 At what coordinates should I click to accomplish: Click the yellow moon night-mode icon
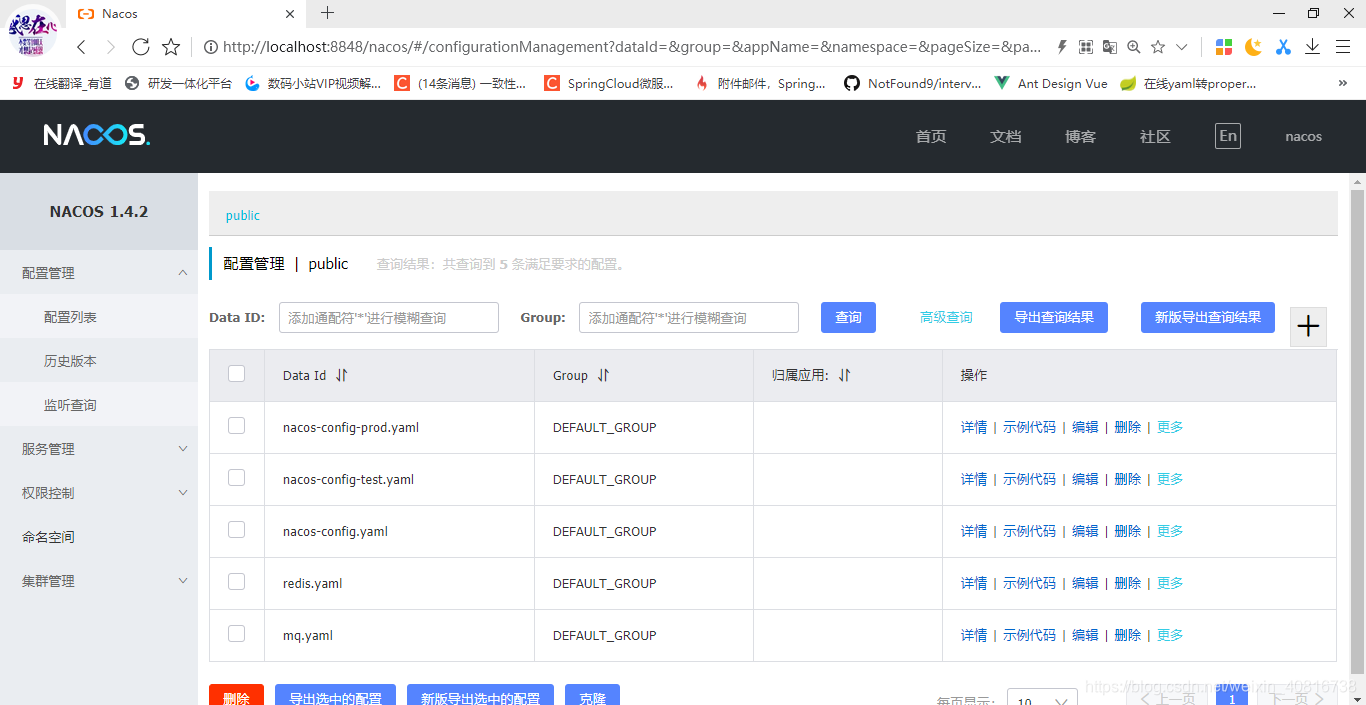tap(1253, 47)
